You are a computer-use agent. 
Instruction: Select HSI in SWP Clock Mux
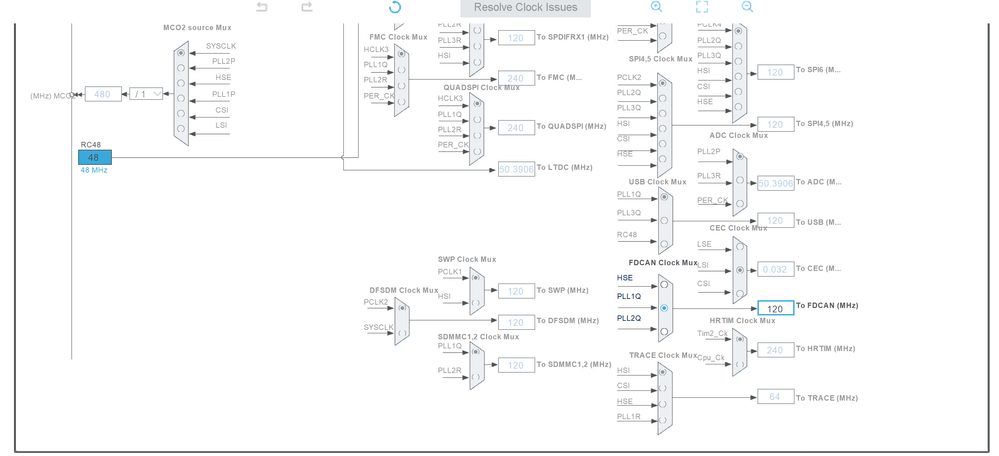click(477, 303)
